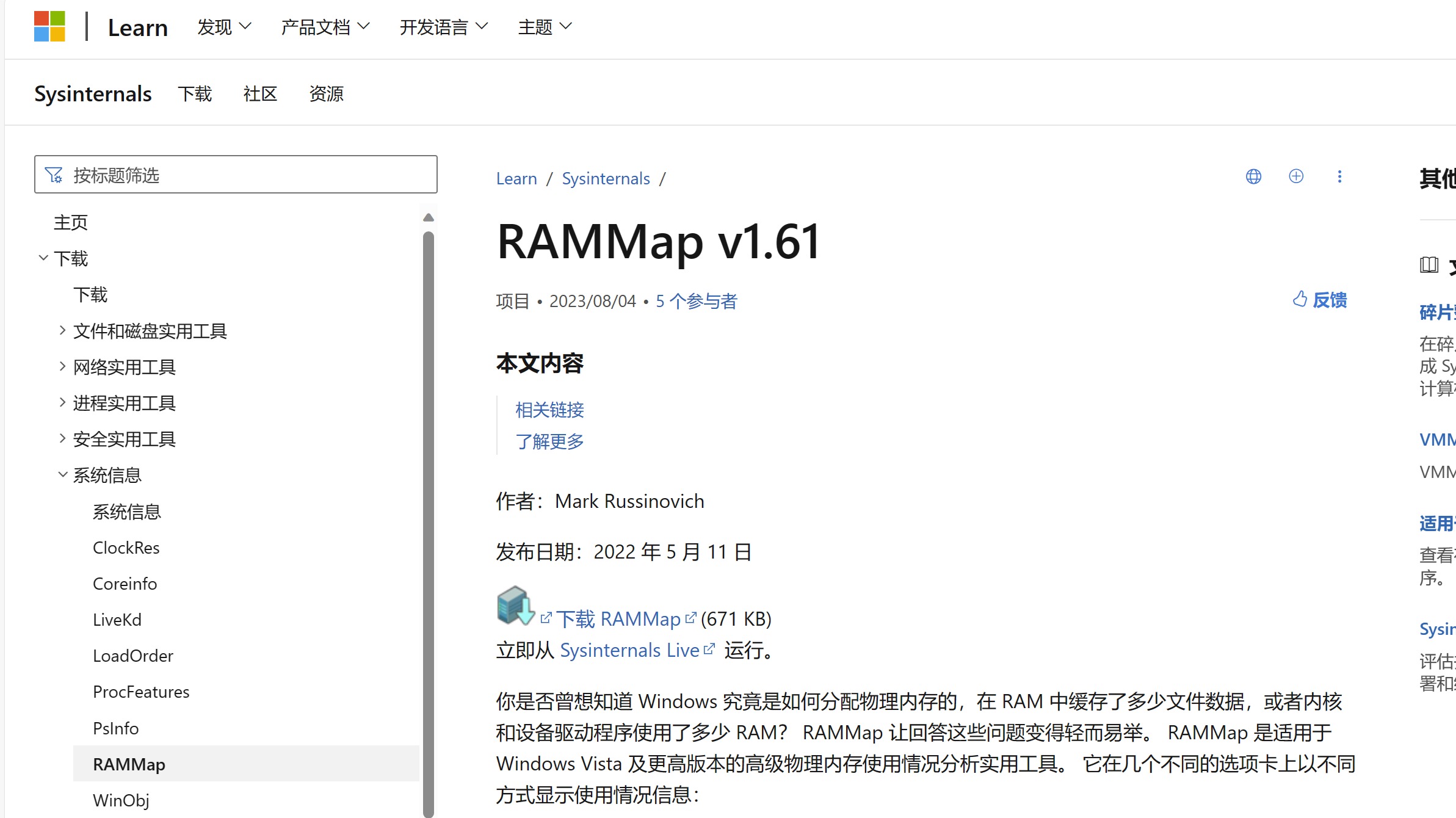This screenshot has width=1456, height=818.
Task: Click the read-aloud book icon near sidebar
Action: [1429, 265]
